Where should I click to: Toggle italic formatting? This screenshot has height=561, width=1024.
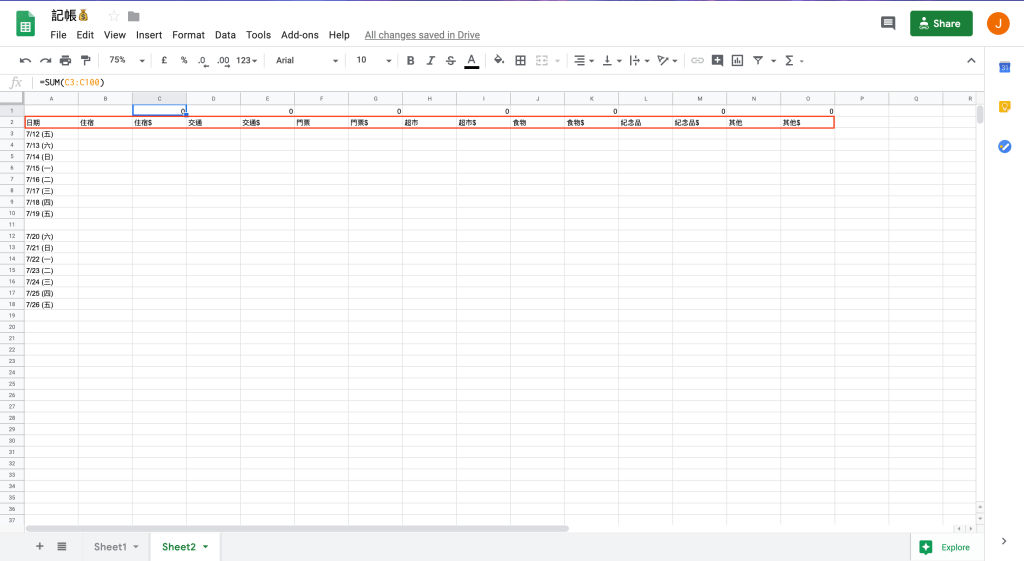(x=430, y=61)
